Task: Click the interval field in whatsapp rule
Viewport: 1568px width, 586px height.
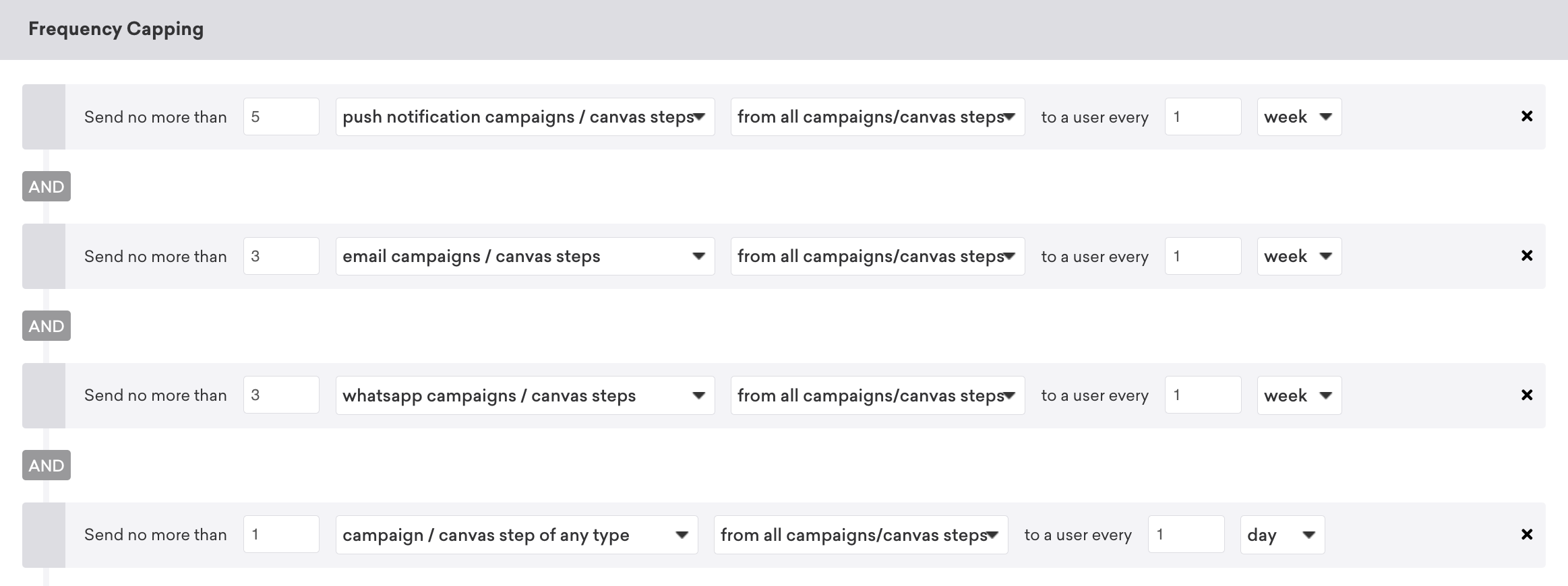Action: point(1203,395)
